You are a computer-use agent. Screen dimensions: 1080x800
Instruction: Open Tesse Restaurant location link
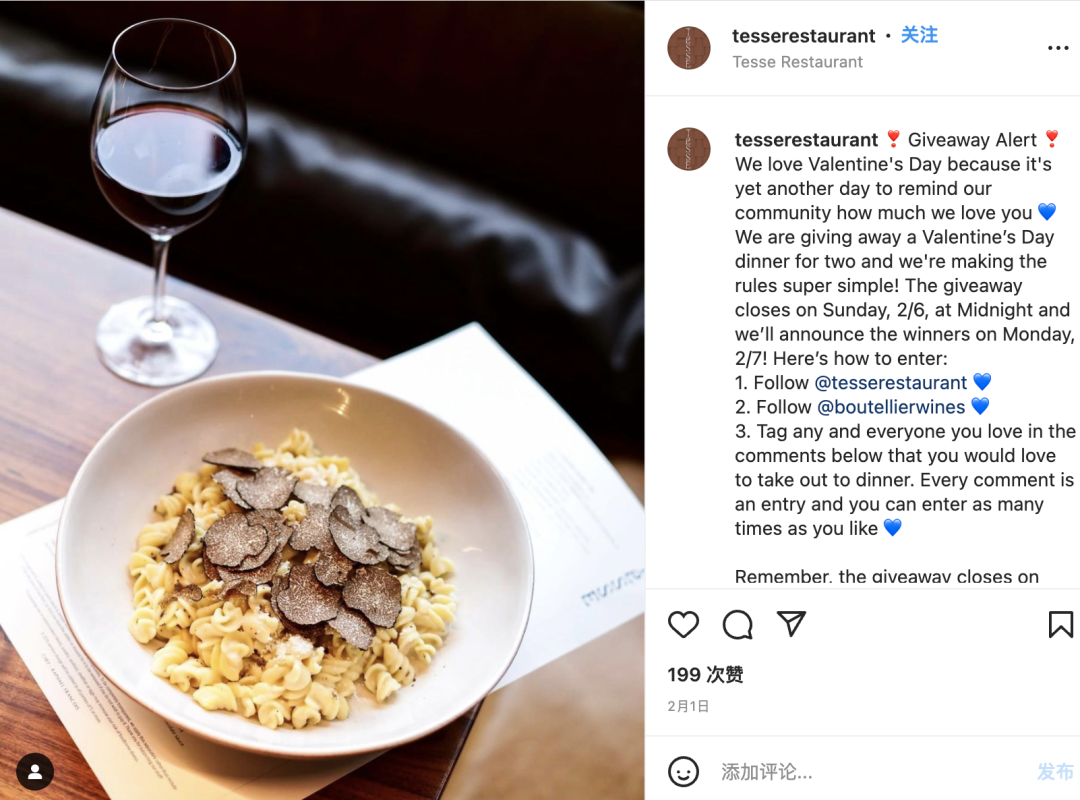[x=797, y=62]
